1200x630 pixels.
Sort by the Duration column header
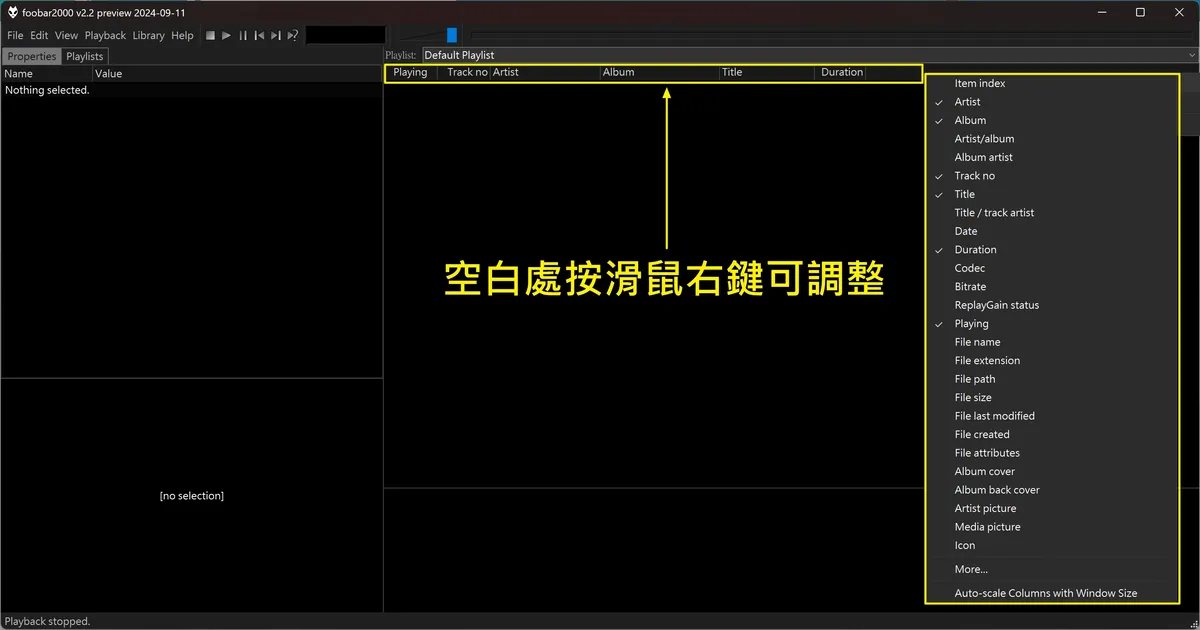coord(841,72)
